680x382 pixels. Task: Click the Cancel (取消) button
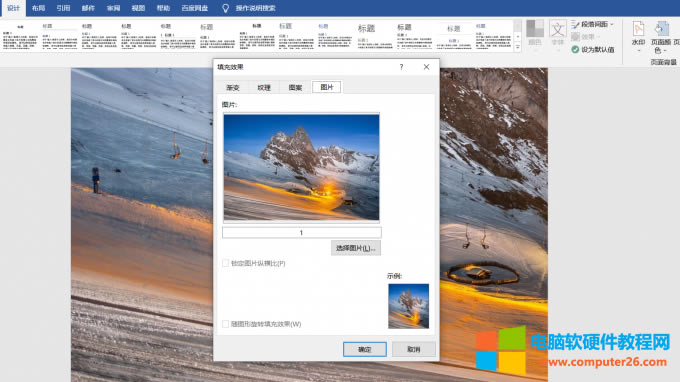coord(414,349)
